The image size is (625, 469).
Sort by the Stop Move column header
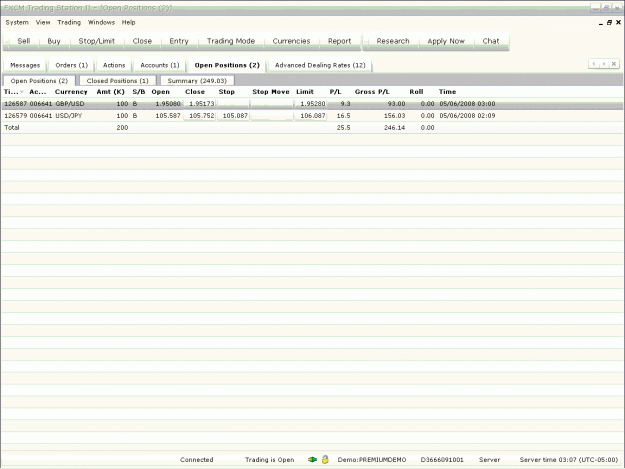coord(271,92)
